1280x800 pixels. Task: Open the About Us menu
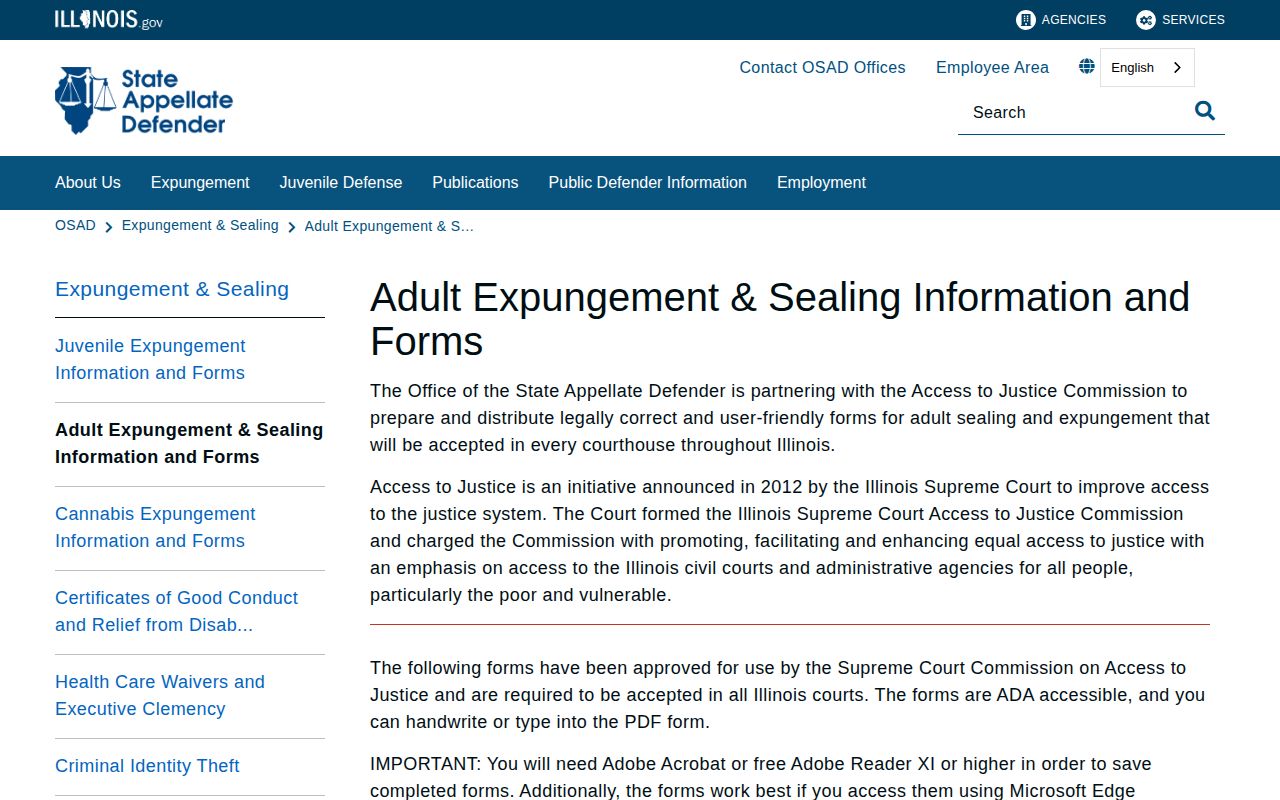(x=88, y=182)
